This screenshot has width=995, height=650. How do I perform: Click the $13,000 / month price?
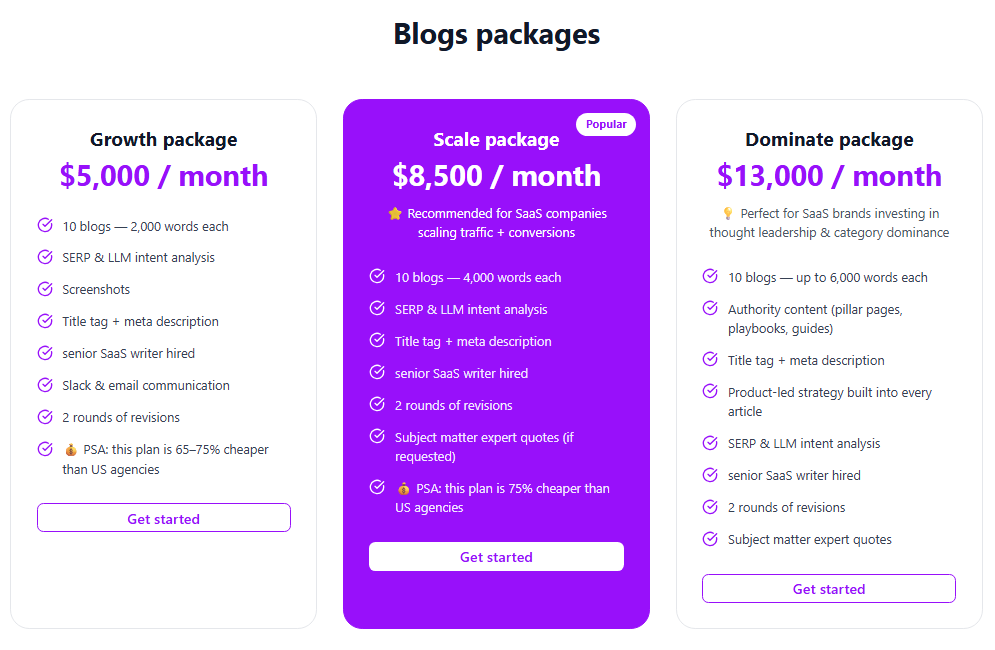[829, 176]
